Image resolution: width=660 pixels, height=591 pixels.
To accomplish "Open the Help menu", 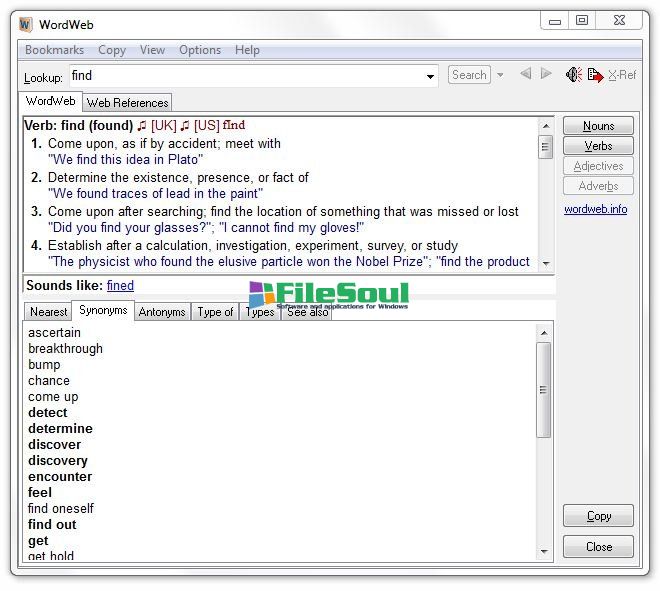I will (x=248, y=50).
